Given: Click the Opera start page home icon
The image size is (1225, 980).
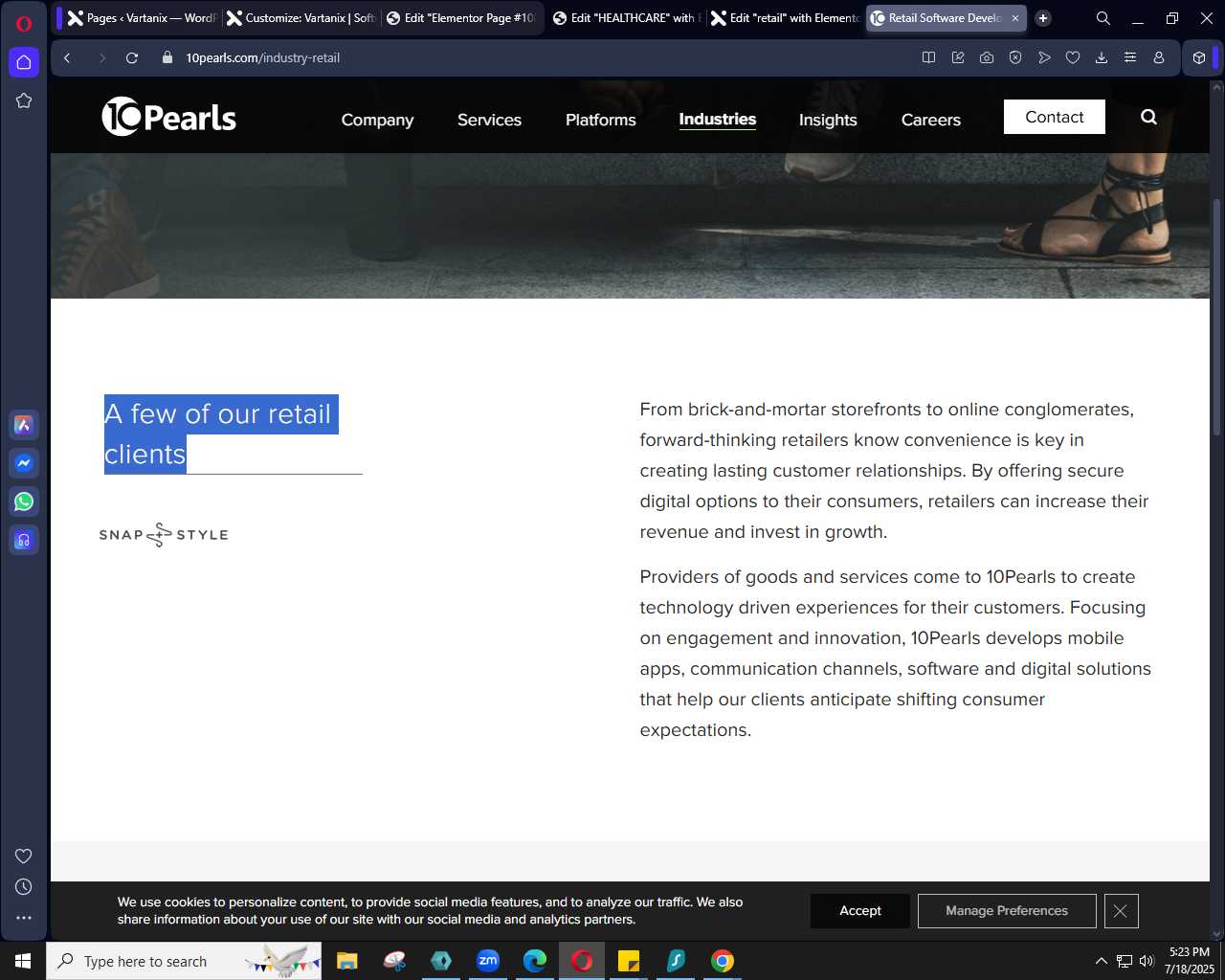Looking at the screenshot, I should point(24,62).
